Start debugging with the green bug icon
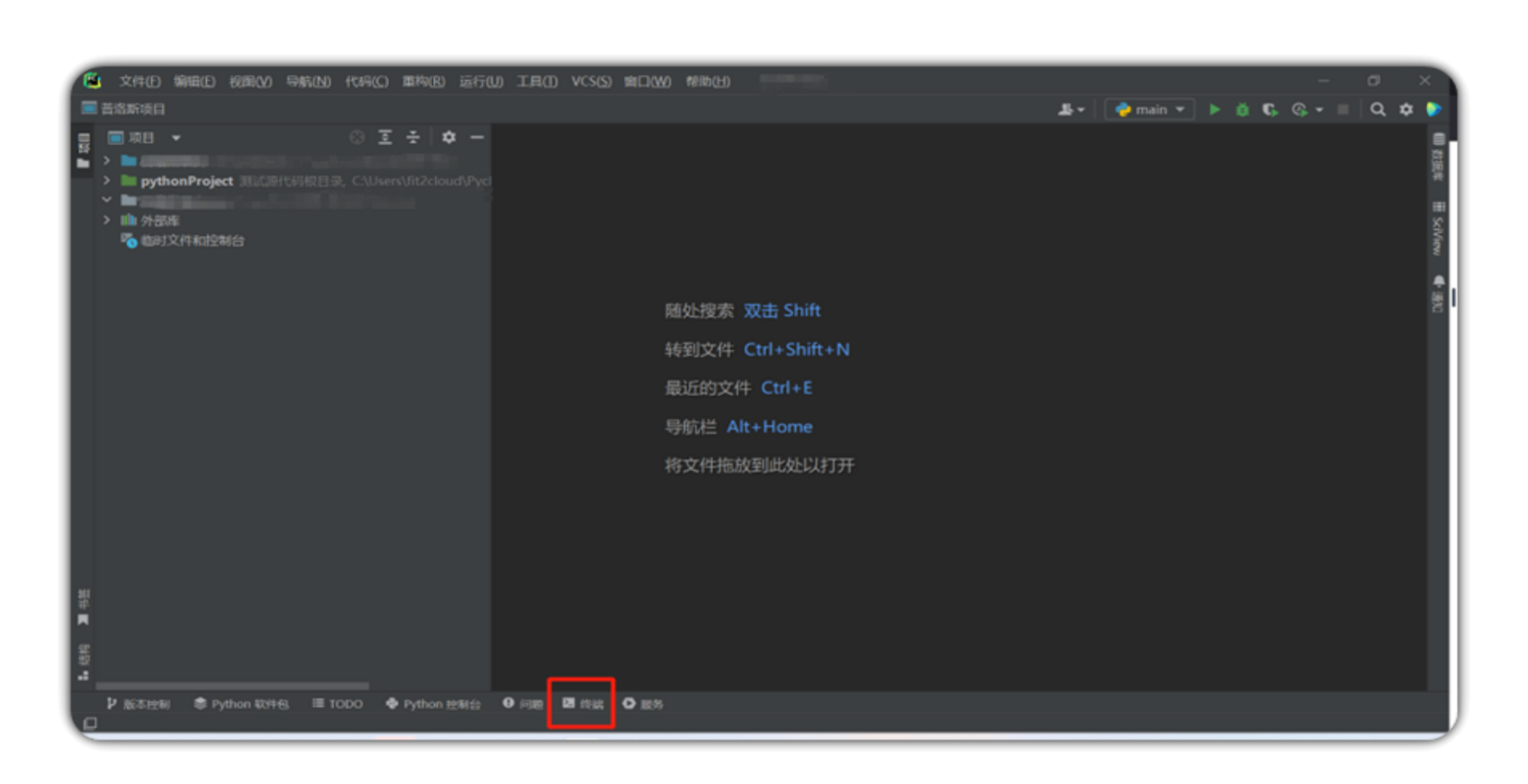 click(1242, 110)
